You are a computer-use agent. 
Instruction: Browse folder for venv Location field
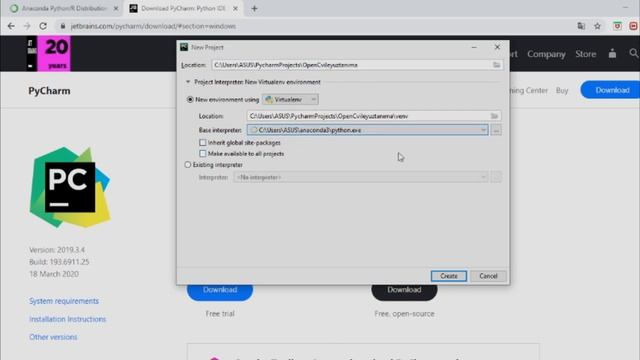click(494, 116)
